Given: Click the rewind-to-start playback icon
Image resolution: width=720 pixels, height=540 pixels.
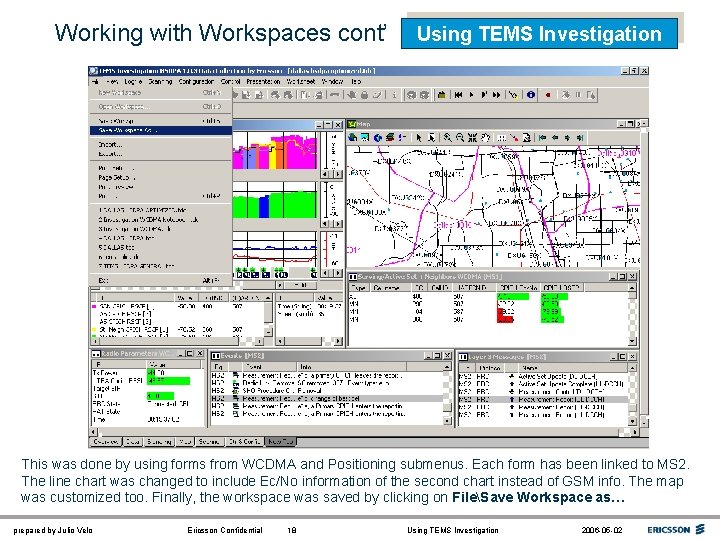Looking at the screenshot, I should (458, 95).
